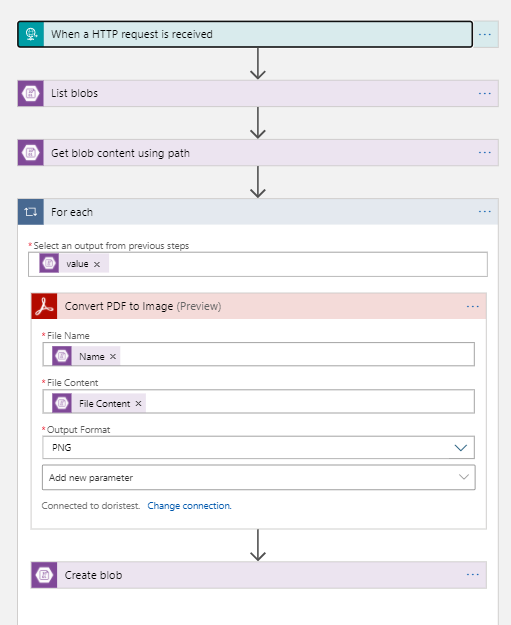This screenshot has width=511, height=625.
Task: Click the blob icon on Name token
Action: pos(62,356)
